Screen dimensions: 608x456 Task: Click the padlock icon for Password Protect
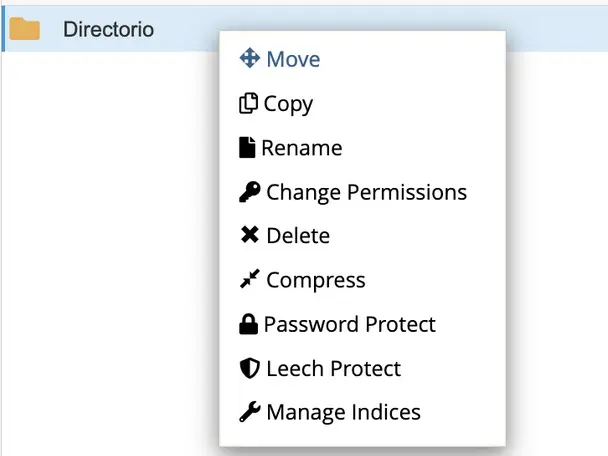248,324
